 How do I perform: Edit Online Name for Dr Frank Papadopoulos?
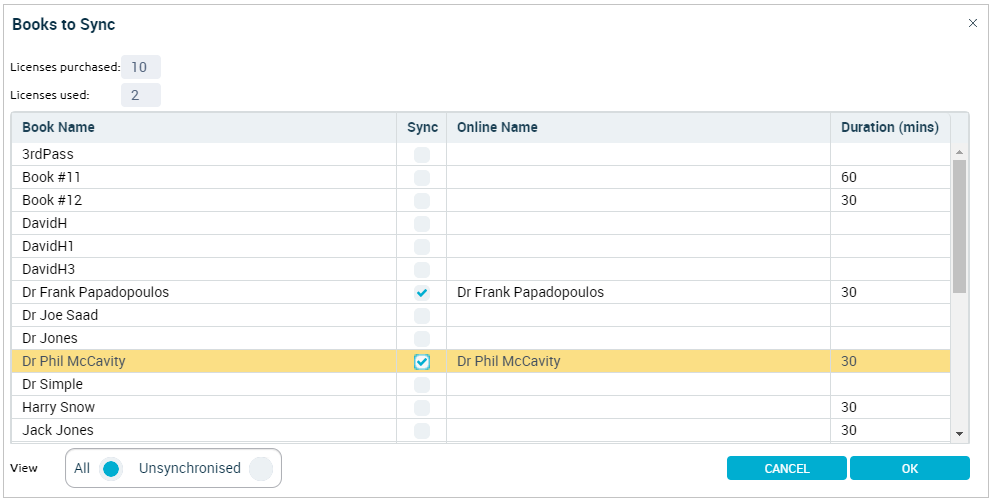tap(638, 292)
